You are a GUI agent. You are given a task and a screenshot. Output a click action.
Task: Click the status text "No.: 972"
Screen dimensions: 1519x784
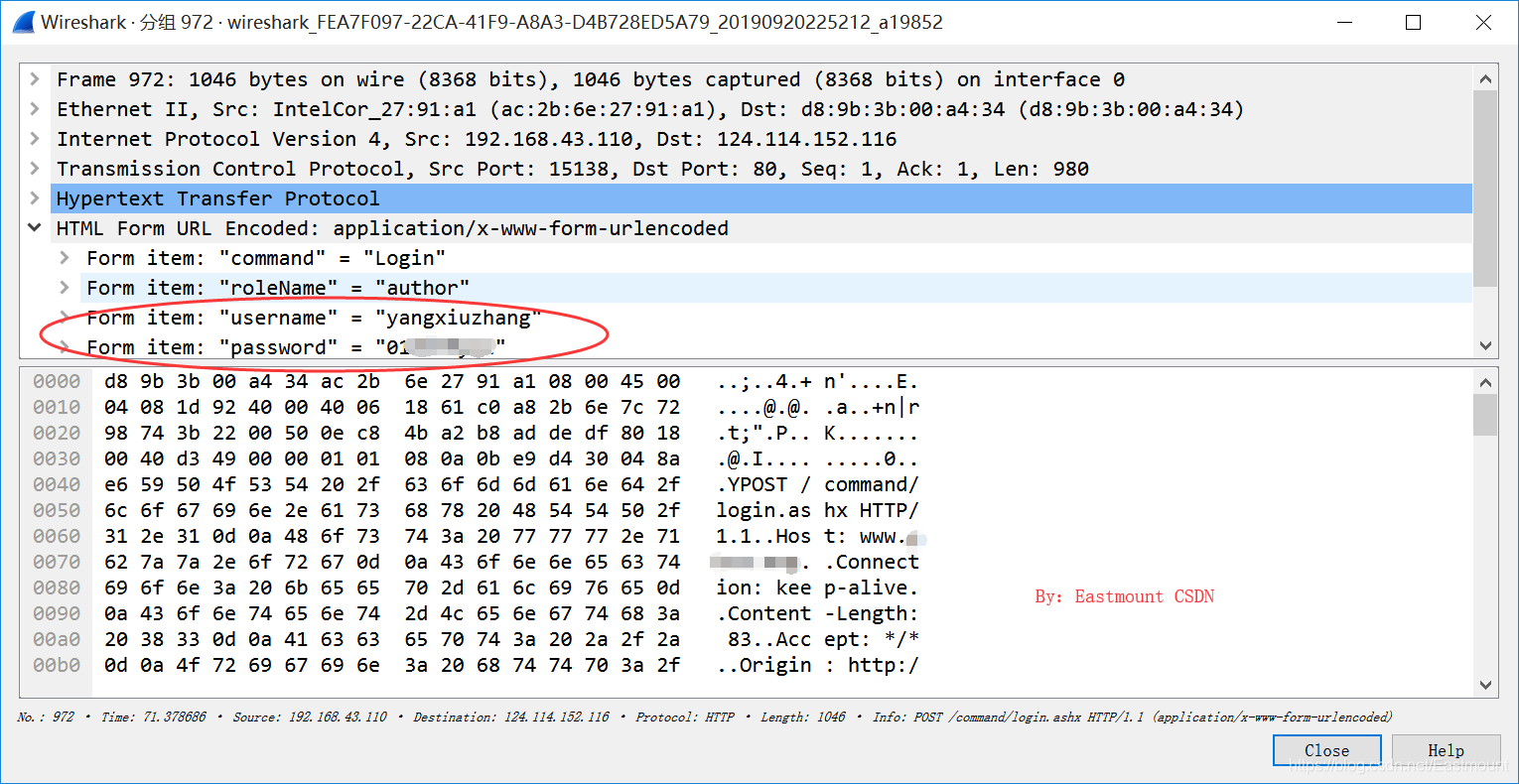pyautogui.click(x=46, y=717)
